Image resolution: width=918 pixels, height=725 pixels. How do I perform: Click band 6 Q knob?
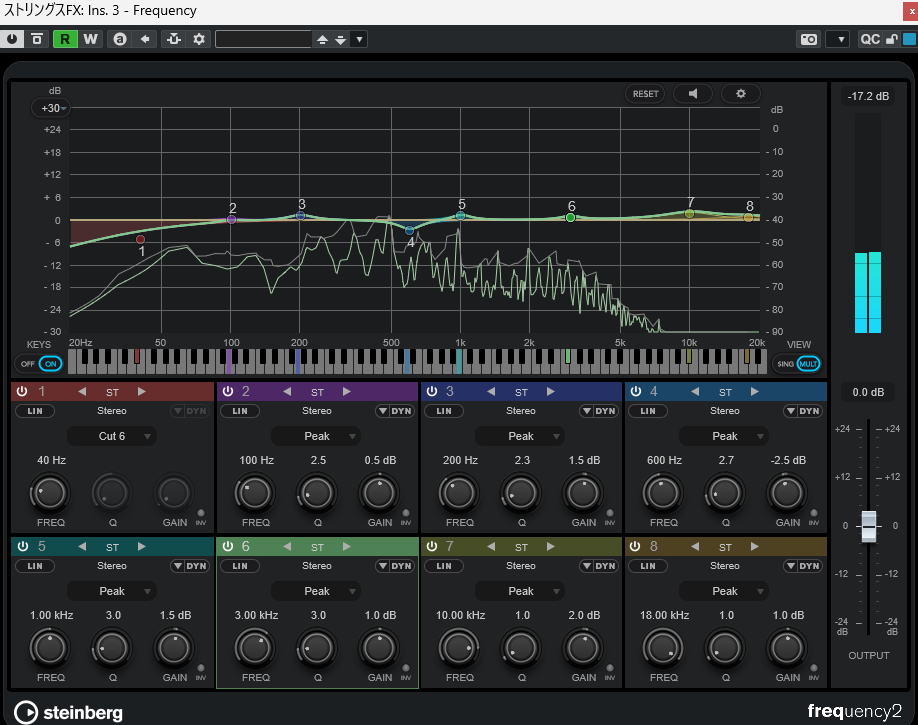[x=317, y=648]
